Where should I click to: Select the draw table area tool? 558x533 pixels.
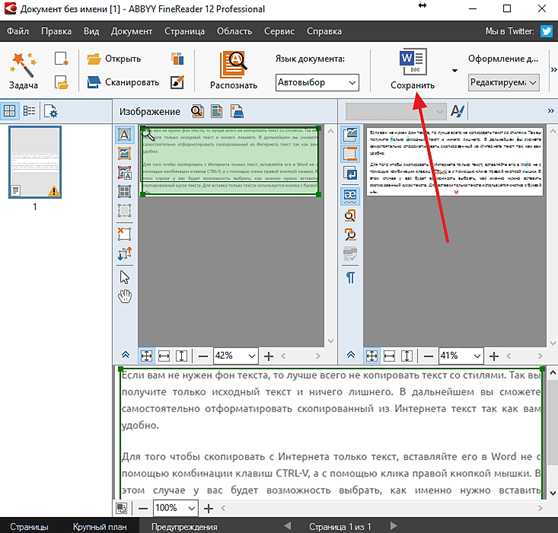(x=124, y=192)
